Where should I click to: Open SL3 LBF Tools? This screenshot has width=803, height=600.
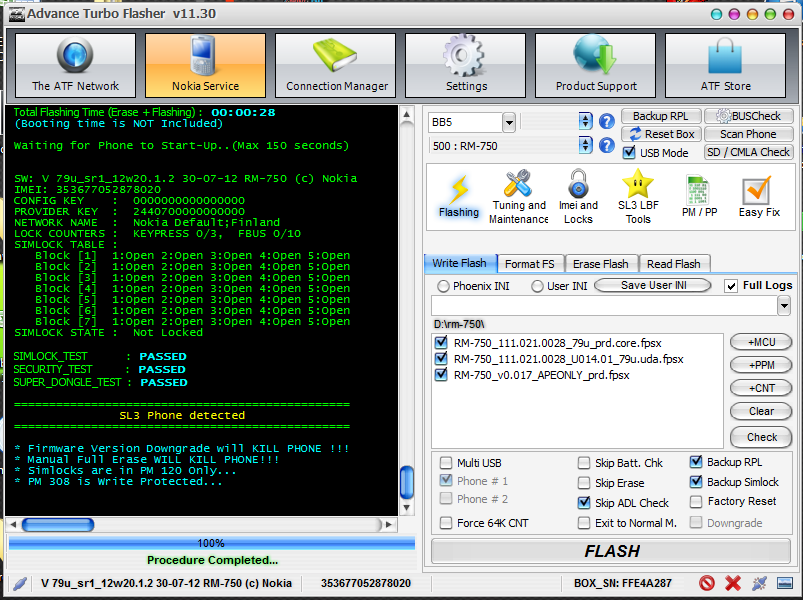pyautogui.click(x=638, y=197)
